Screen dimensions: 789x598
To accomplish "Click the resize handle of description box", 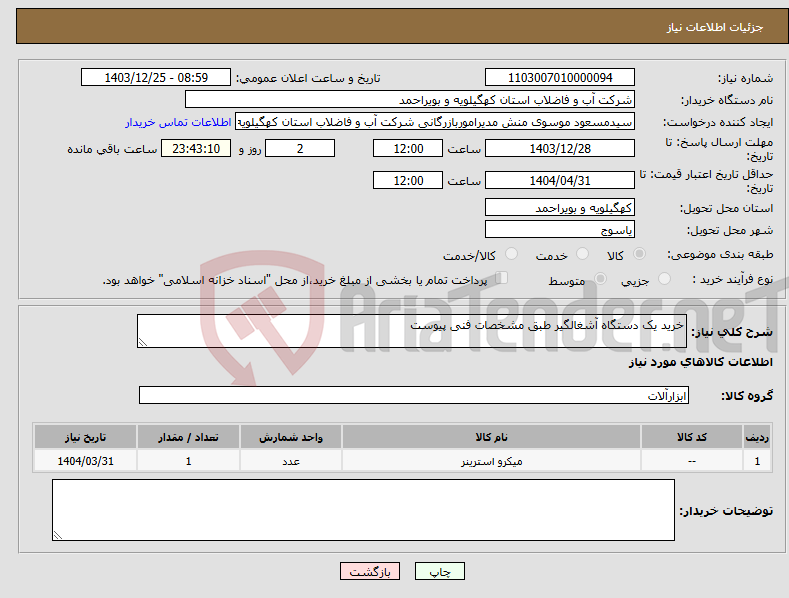I will click(142, 342).
